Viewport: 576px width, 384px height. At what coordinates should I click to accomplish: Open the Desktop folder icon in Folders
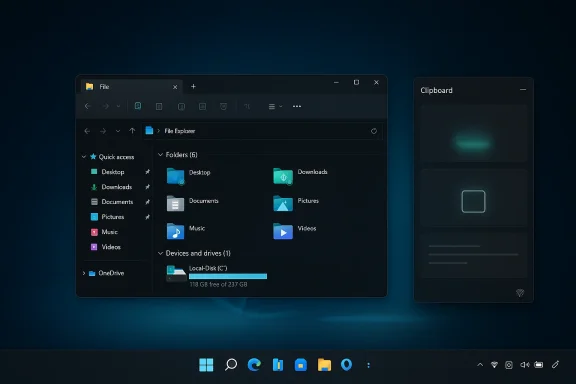point(175,176)
